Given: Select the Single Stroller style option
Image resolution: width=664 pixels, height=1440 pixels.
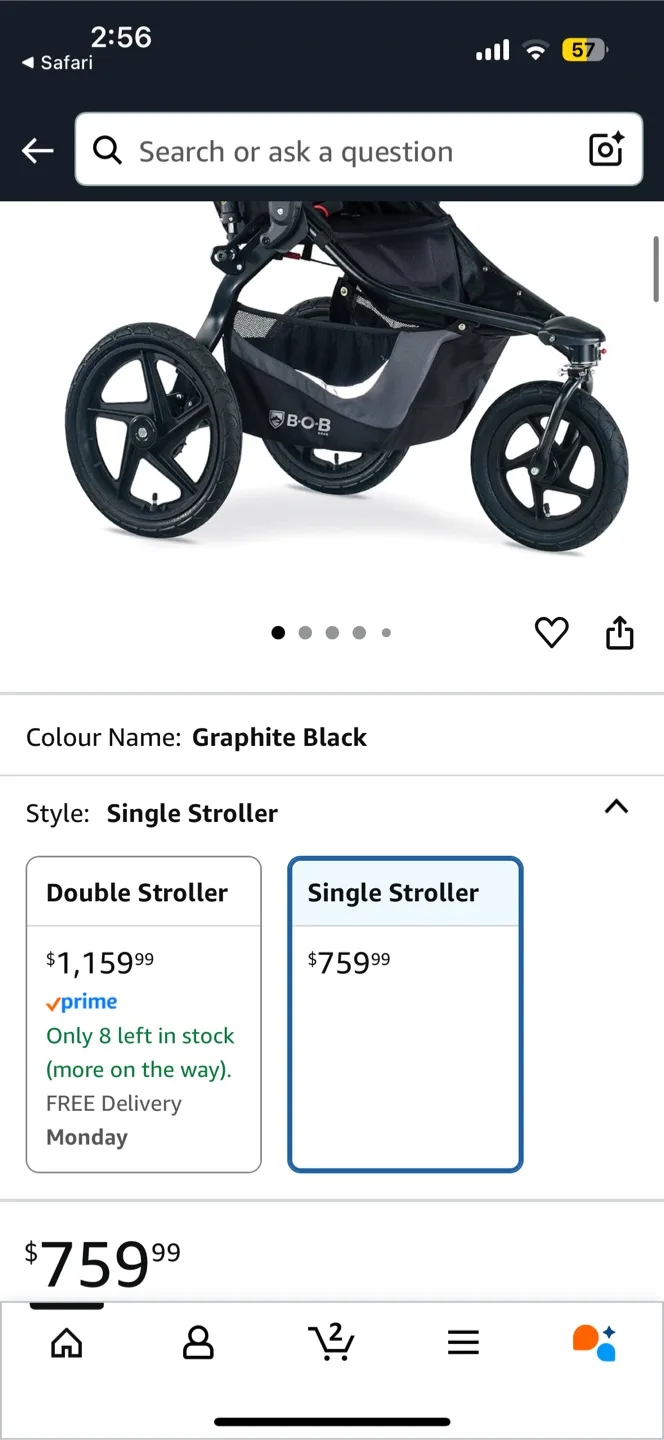Looking at the screenshot, I should point(405,1014).
